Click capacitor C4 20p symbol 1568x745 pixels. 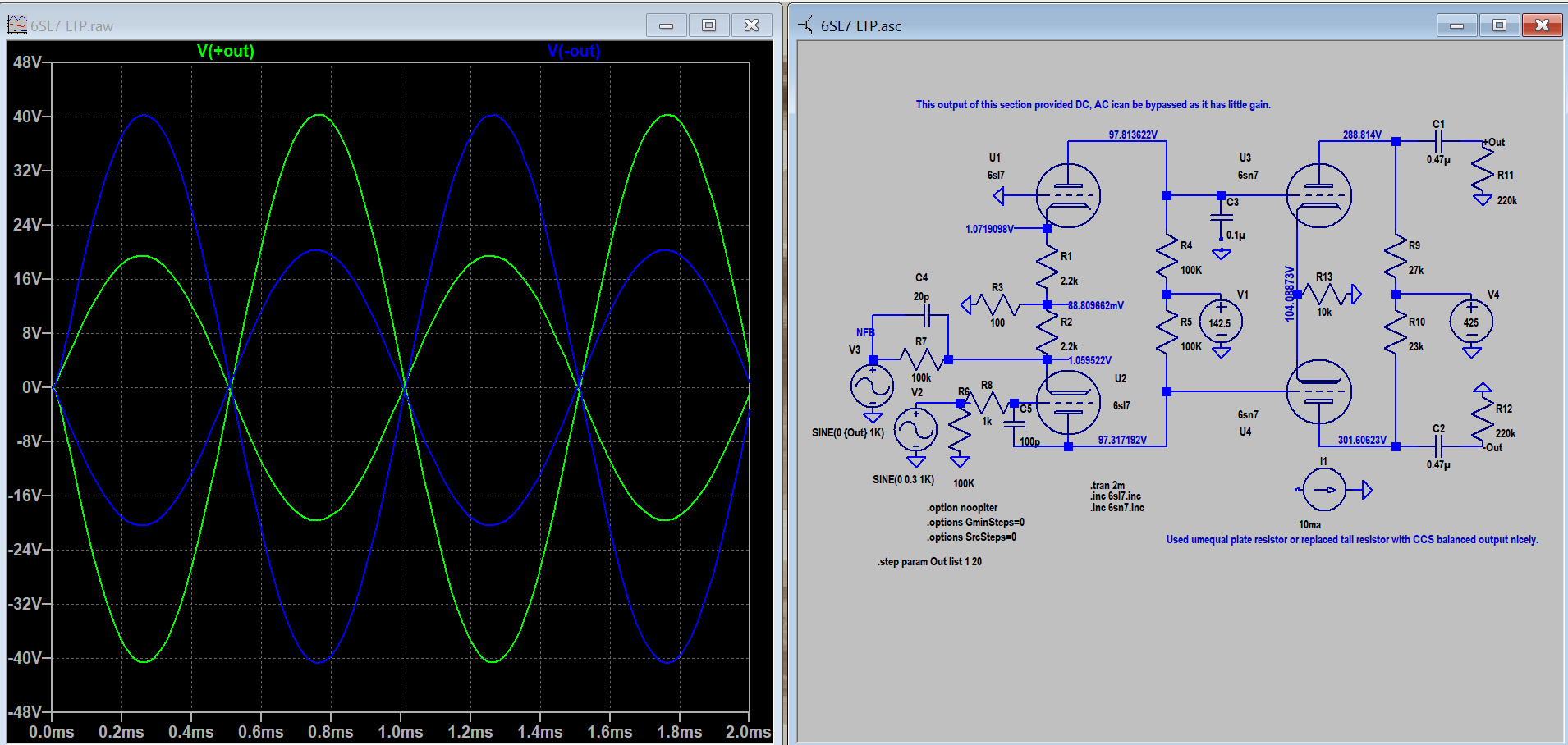(x=927, y=315)
